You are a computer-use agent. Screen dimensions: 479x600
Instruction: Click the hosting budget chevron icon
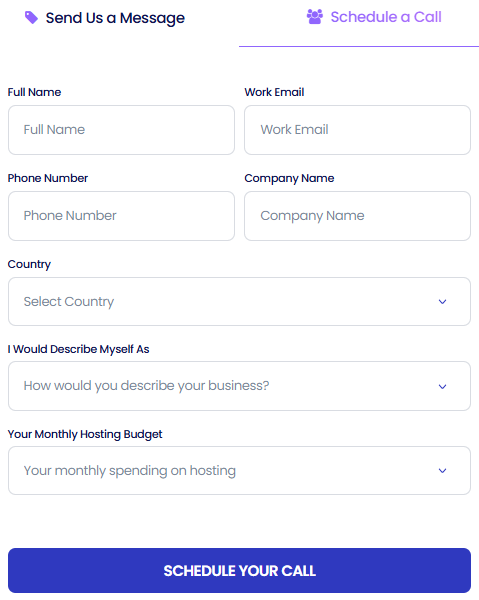[x=442, y=471]
